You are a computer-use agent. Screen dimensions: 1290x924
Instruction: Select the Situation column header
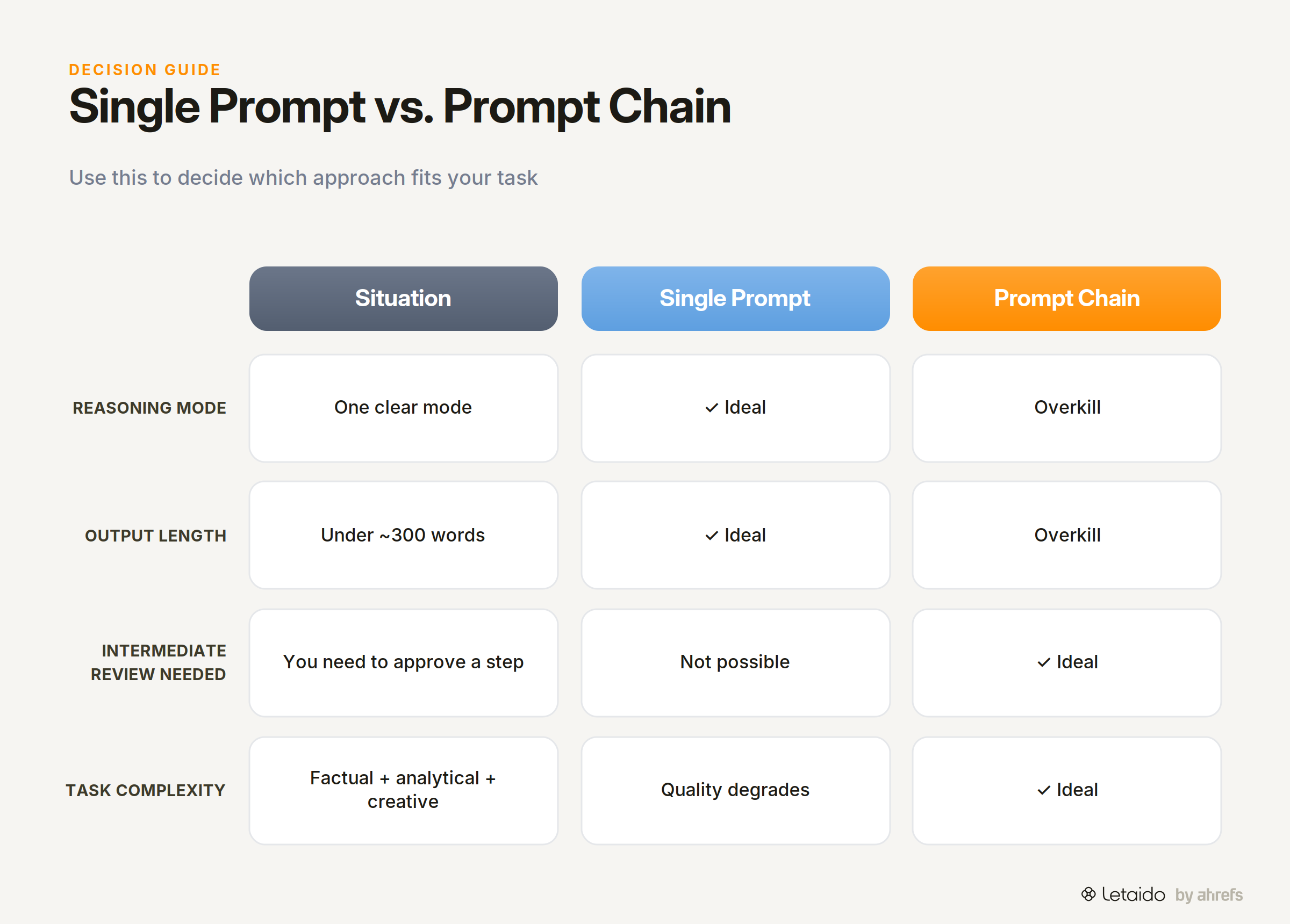pyautogui.click(x=403, y=299)
